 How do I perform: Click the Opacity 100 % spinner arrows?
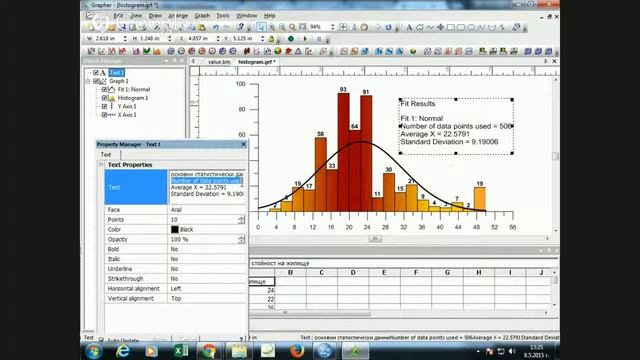point(241,239)
